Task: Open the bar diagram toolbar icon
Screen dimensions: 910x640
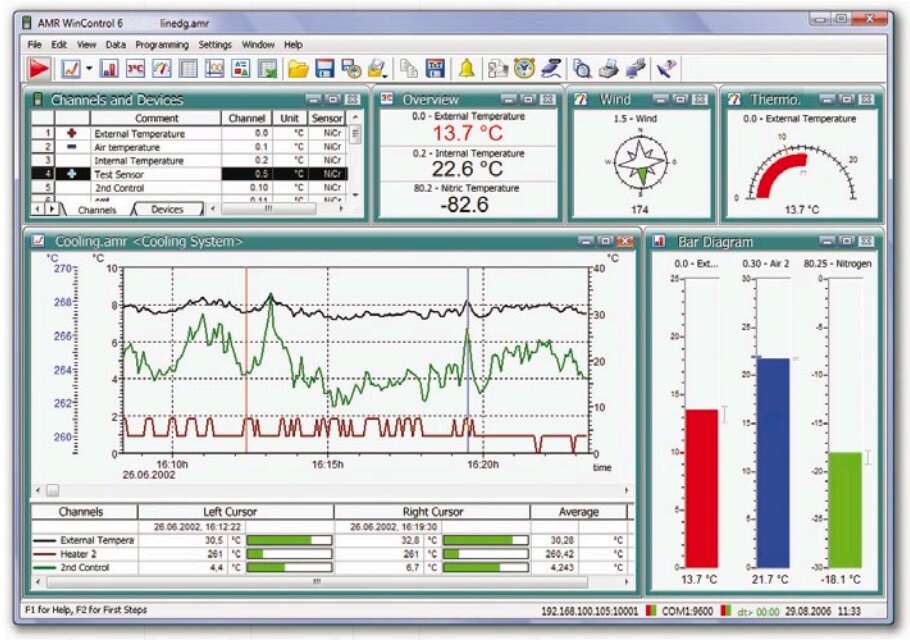Action: pyautogui.click(x=108, y=68)
